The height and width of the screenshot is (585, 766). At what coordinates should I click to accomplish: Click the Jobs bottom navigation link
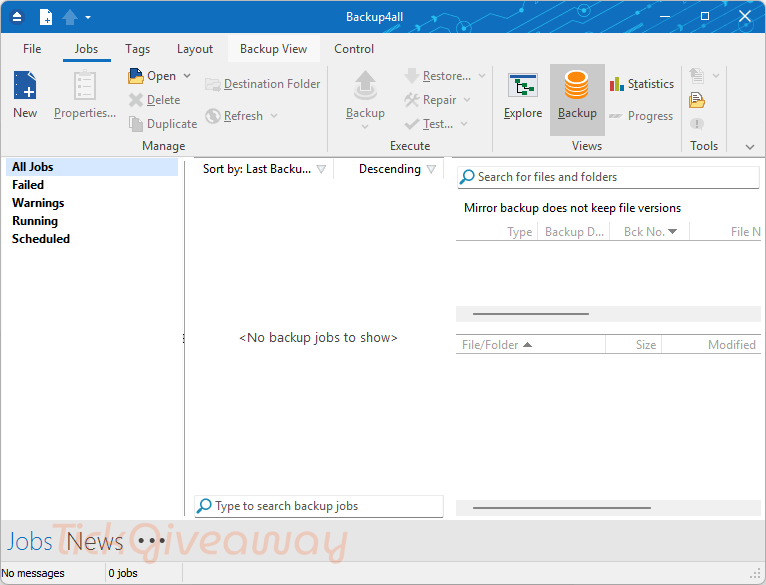[29, 542]
